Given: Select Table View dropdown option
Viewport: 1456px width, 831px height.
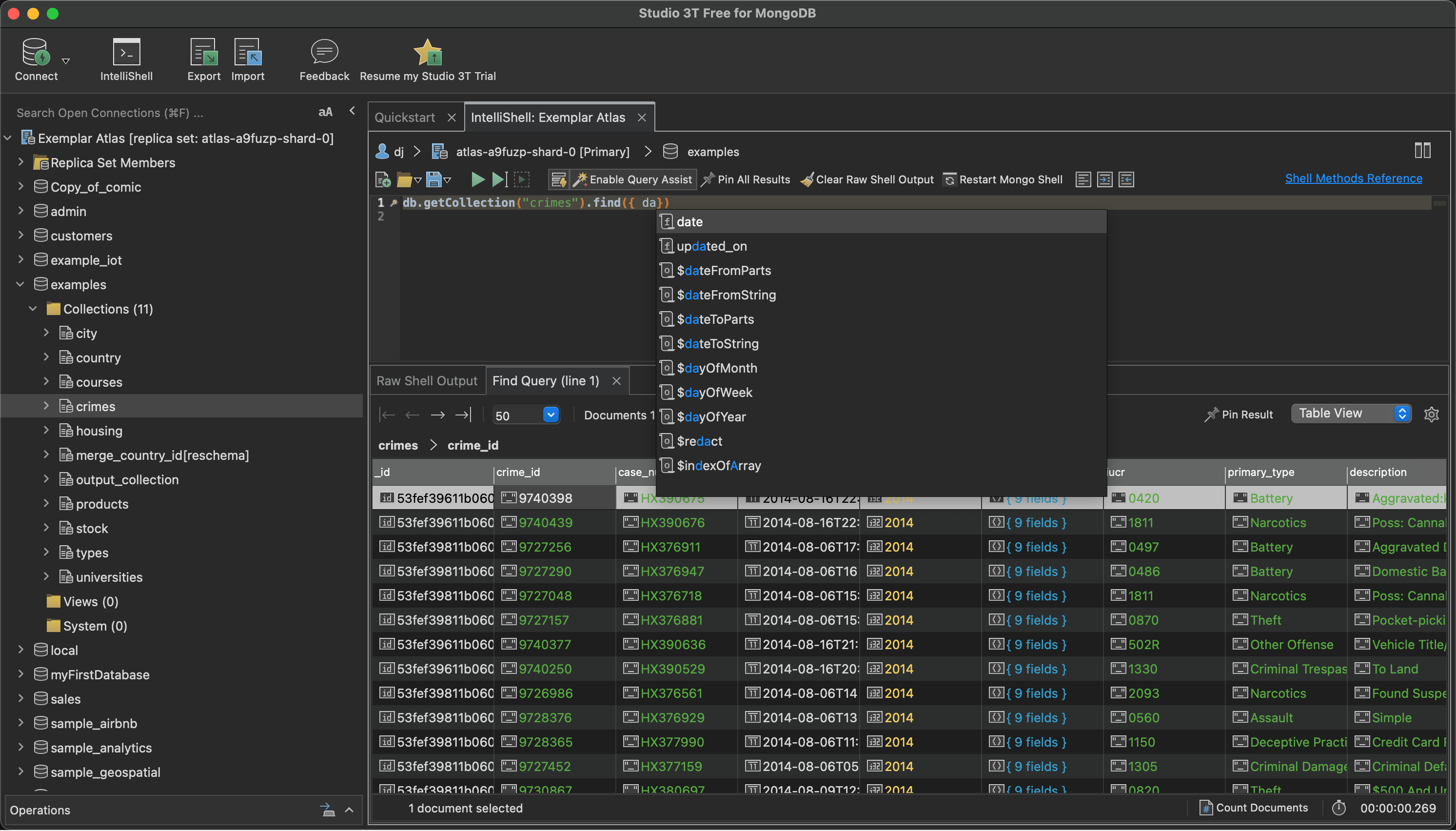Looking at the screenshot, I should click(1352, 413).
